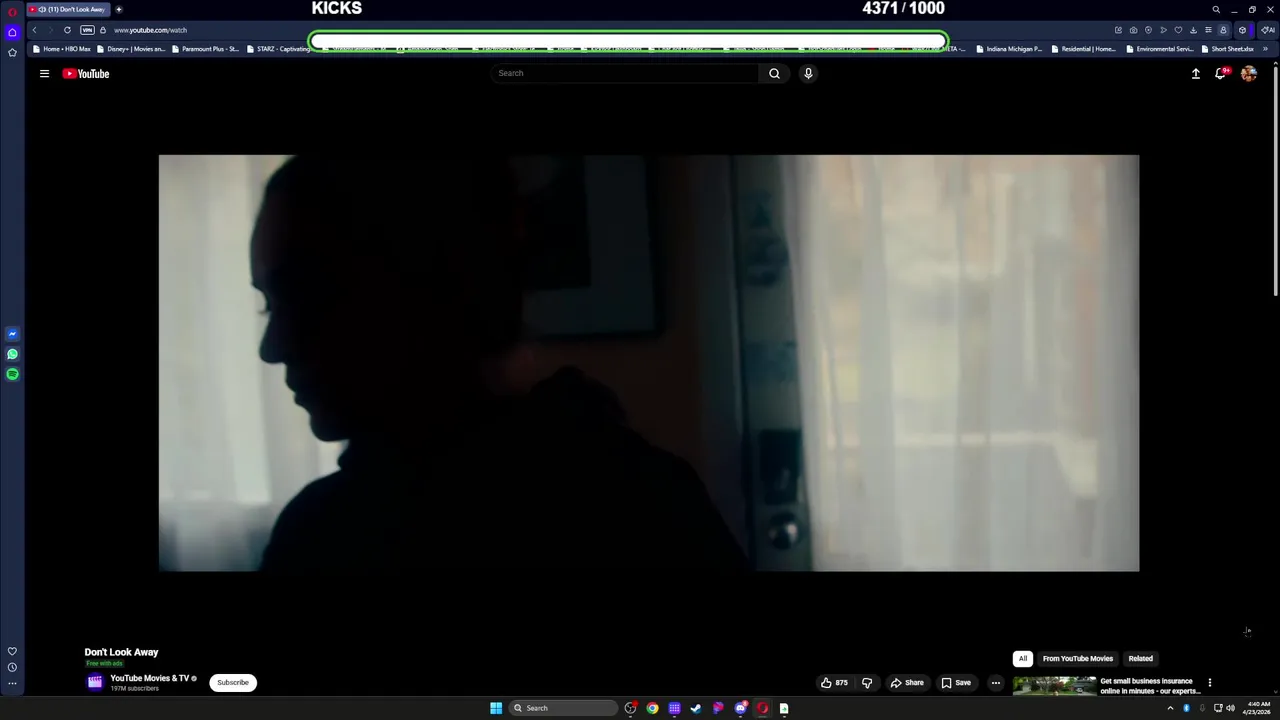This screenshot has width=1280, height=720.
Task: Open Opera snapshot camera icon
Action: pyautogui.click(x=1133, y=30)
